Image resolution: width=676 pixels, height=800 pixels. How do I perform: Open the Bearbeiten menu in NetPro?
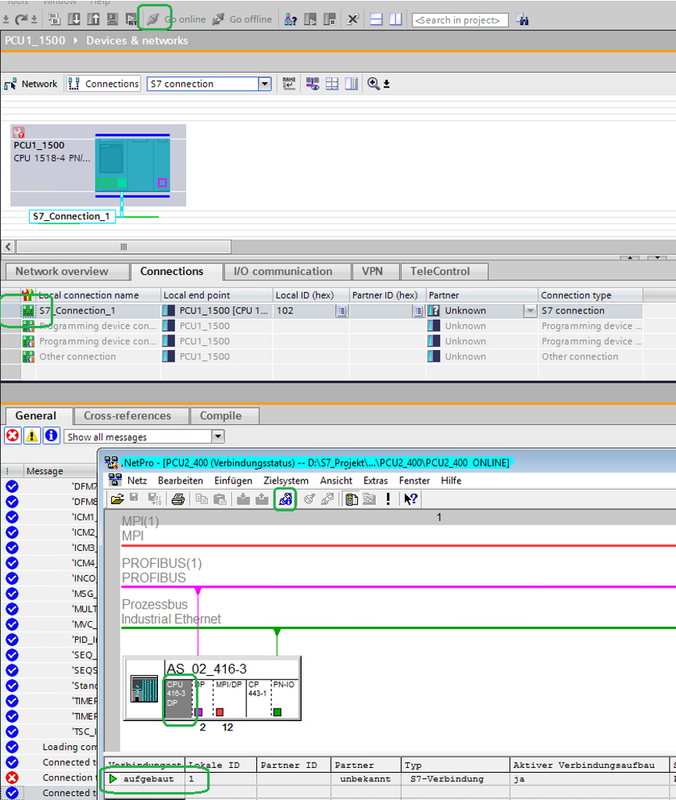[x=181, y=481]
